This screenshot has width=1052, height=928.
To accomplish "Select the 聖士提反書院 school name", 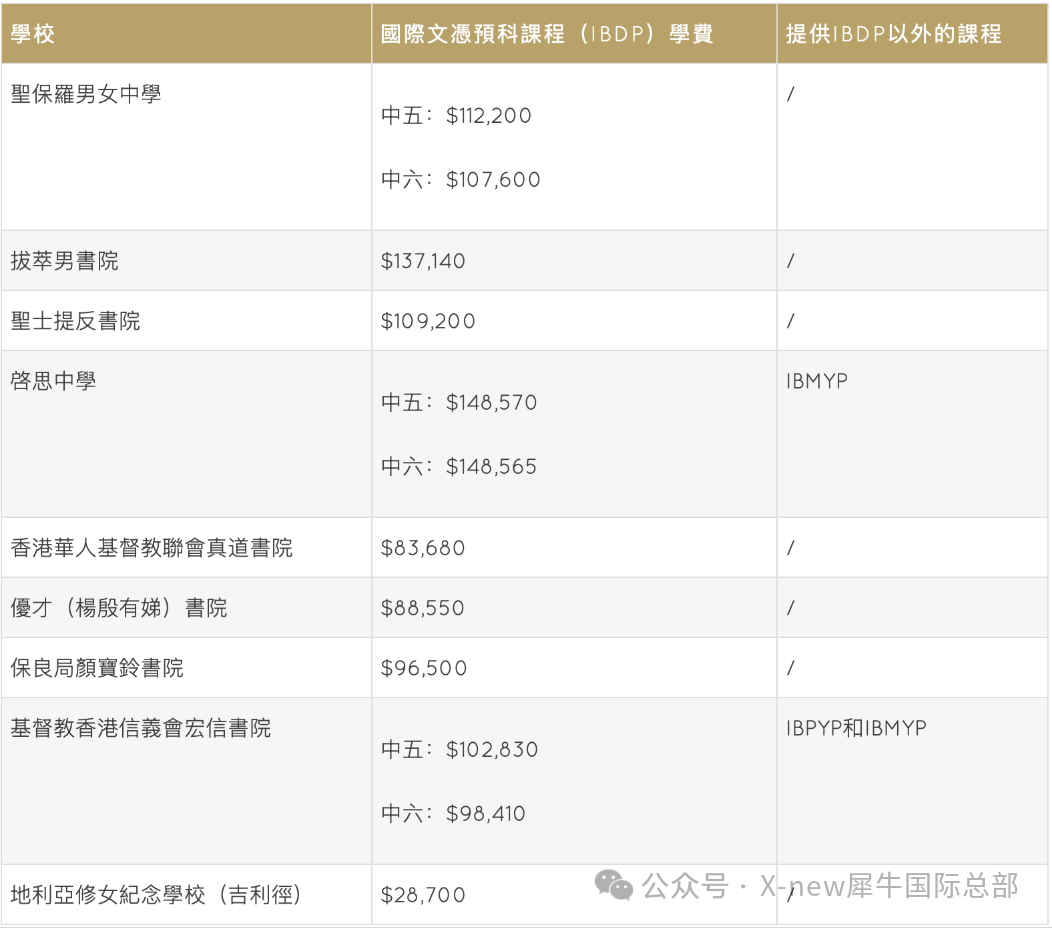I will [x=76, y=321].
